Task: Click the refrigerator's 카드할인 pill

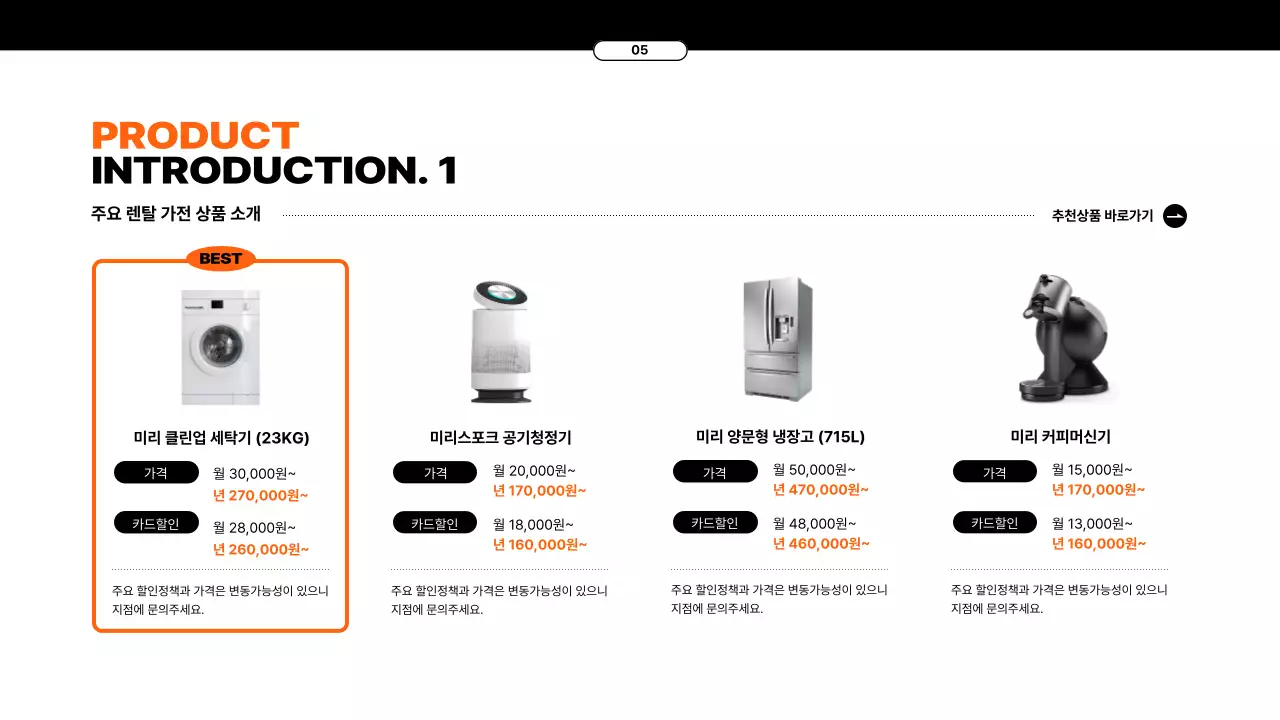Action: tap(715, 523)
